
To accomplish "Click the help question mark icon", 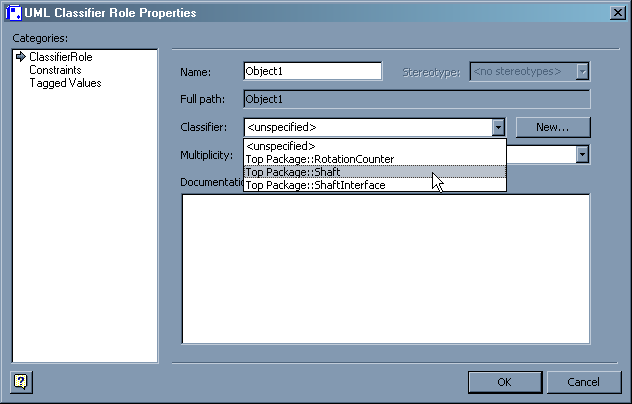I will pyautogui.click(x=20, y=381).
